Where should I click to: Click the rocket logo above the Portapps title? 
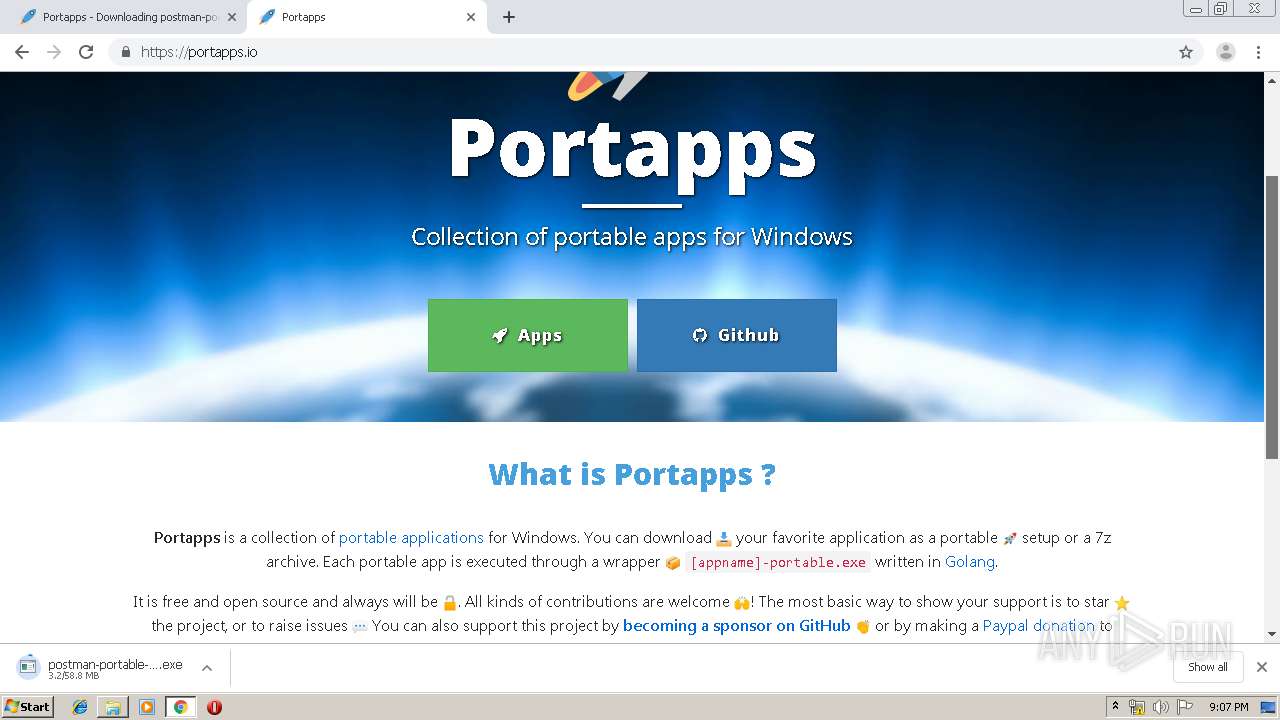tap(608, 86)
